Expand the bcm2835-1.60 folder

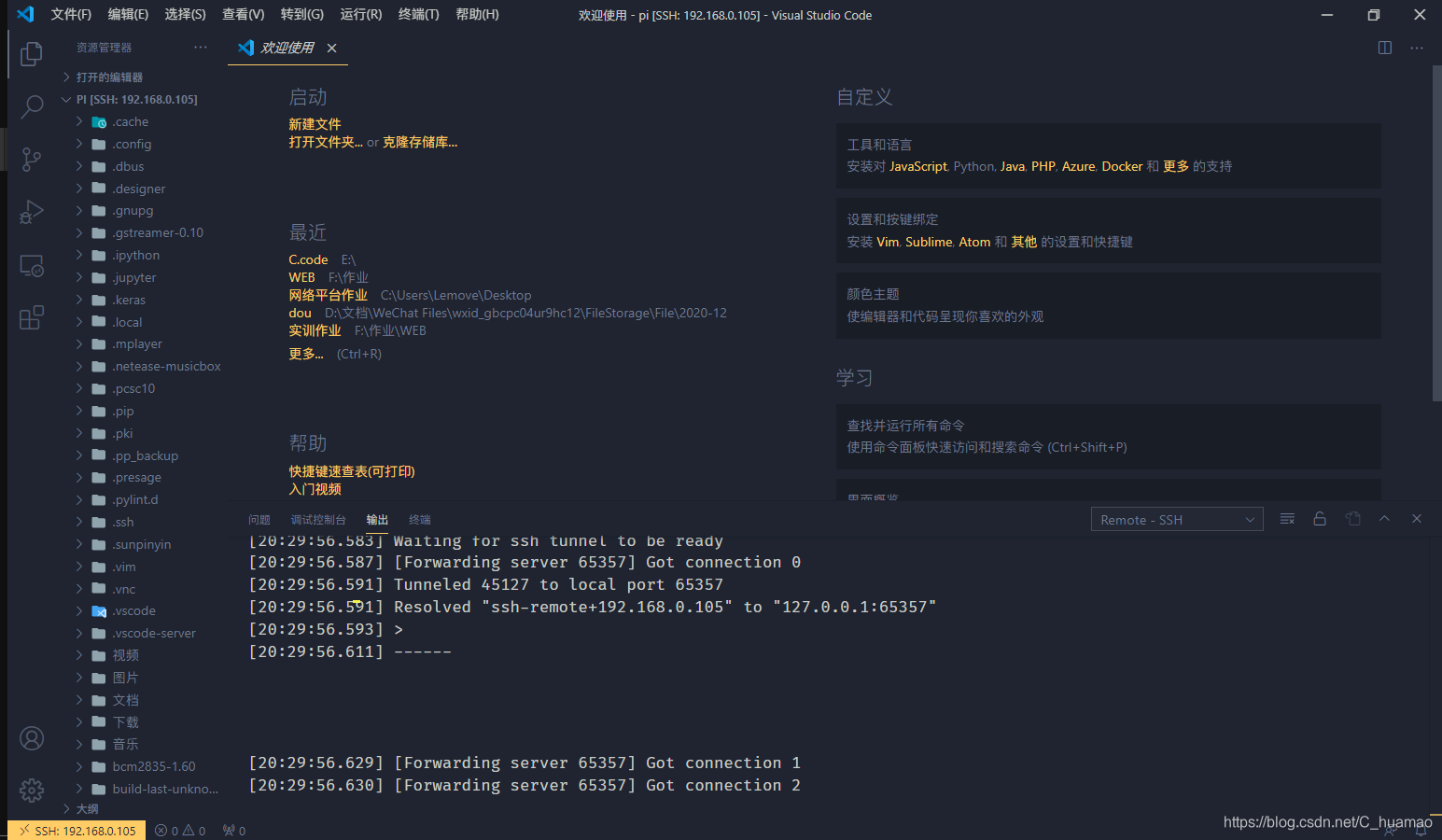coord(154,767)
